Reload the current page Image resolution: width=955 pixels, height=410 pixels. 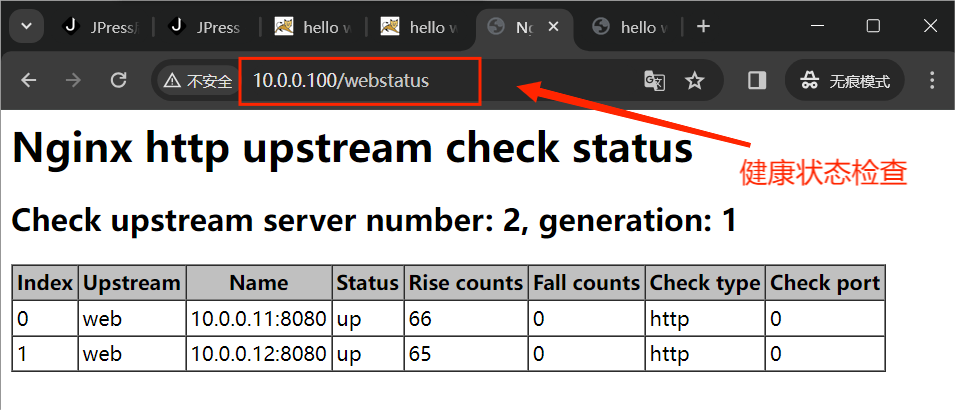(118, 80)
